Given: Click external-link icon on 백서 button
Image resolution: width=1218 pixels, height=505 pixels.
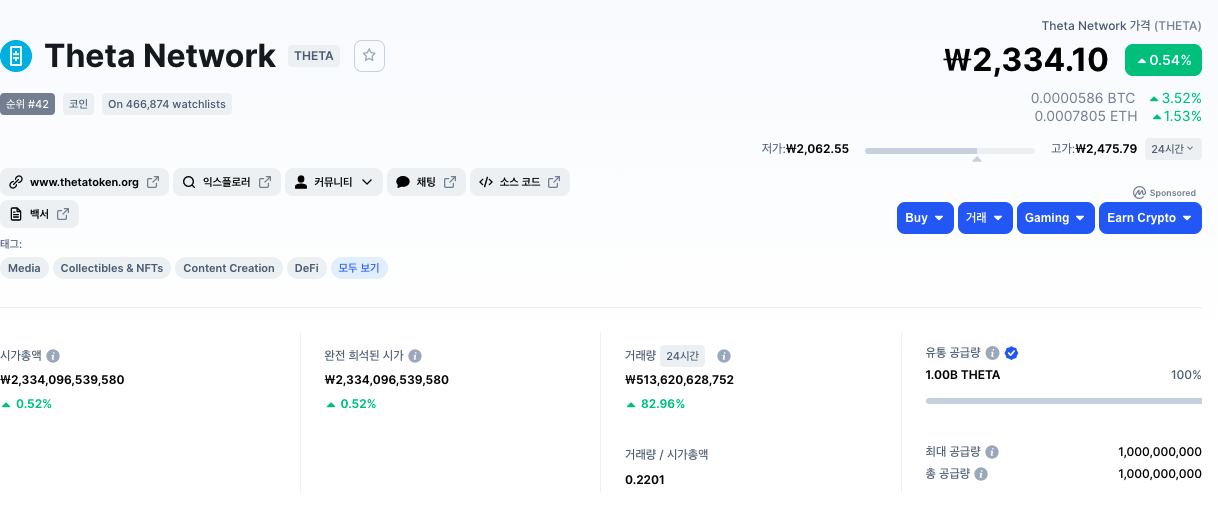Looking at the screenshot, I should [63, 214].
